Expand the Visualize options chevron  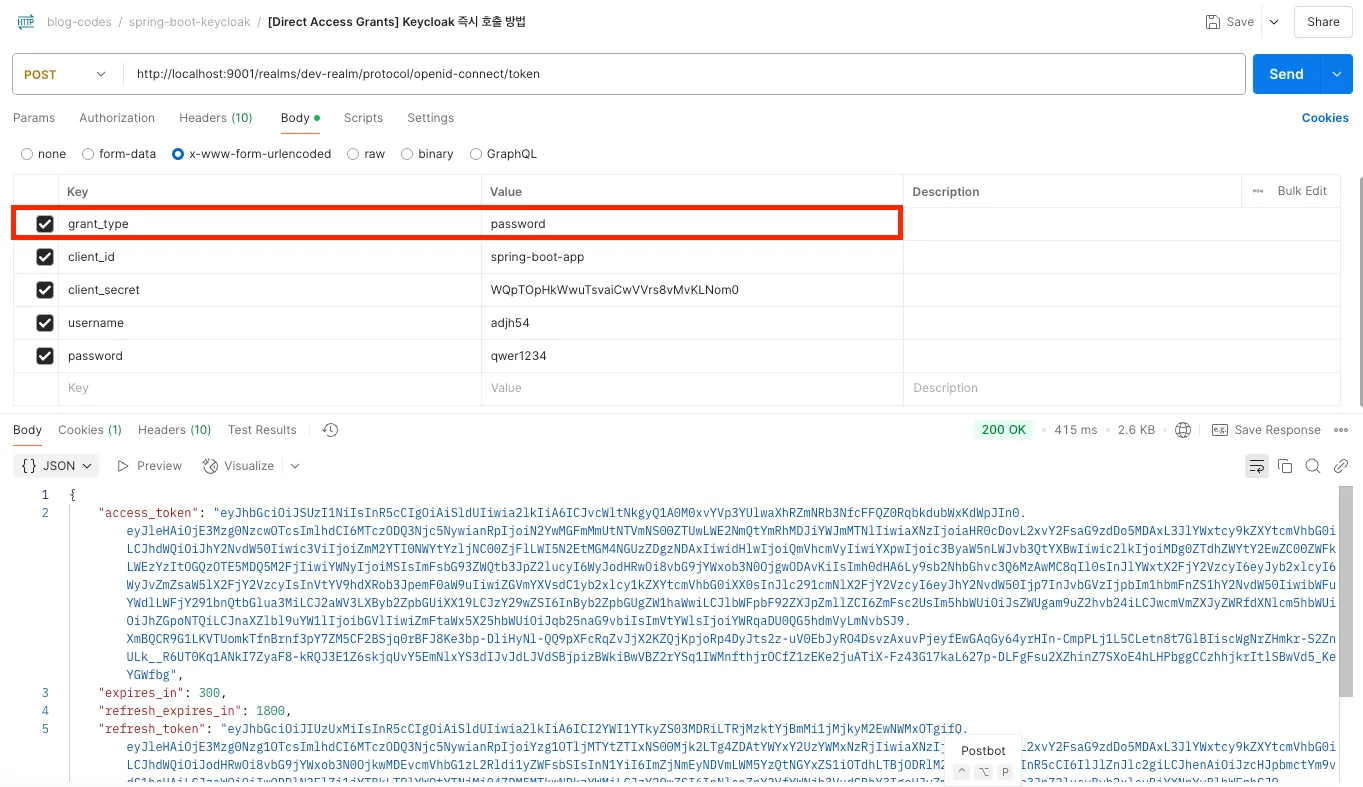pyautogui.click(x=295, y=466)
